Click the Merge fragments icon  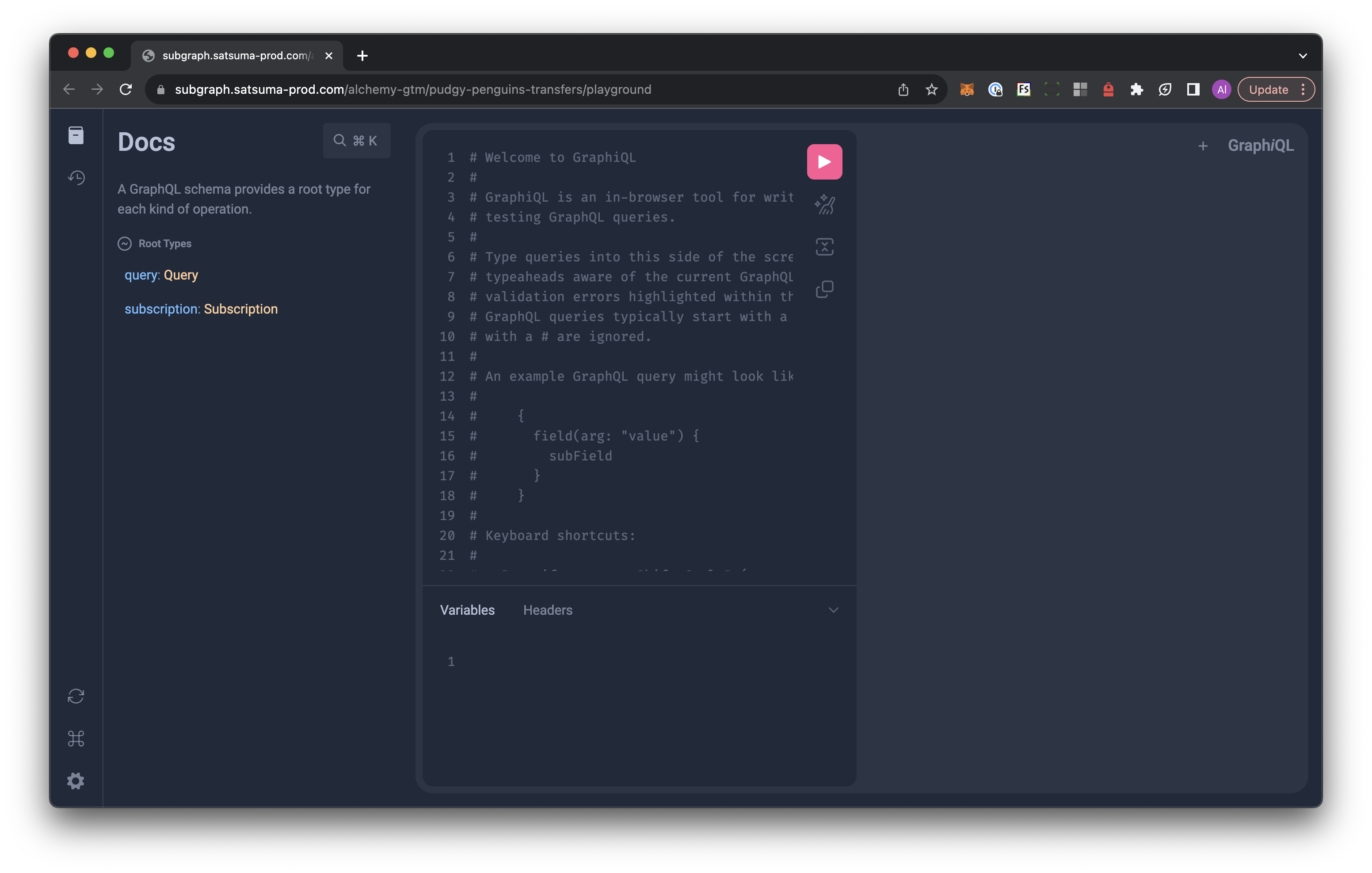(824, 247)
